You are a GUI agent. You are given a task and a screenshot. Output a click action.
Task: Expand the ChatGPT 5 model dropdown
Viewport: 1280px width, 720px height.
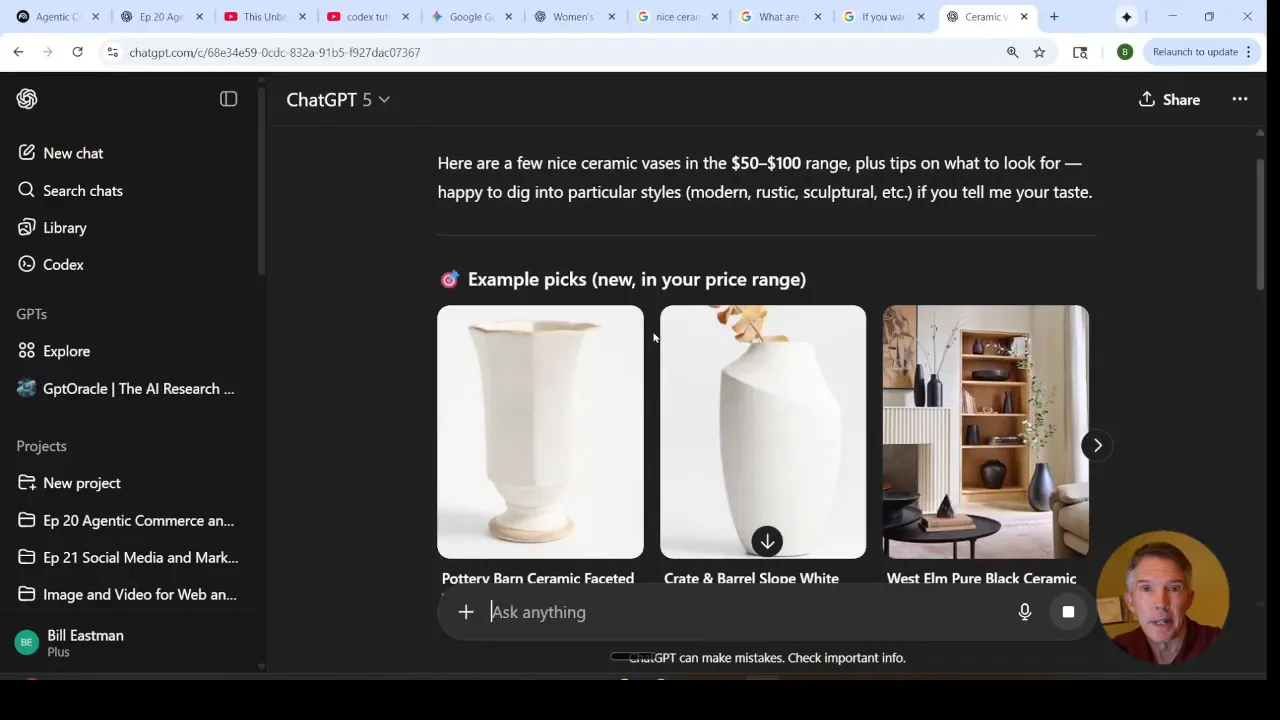coord(338,99)
